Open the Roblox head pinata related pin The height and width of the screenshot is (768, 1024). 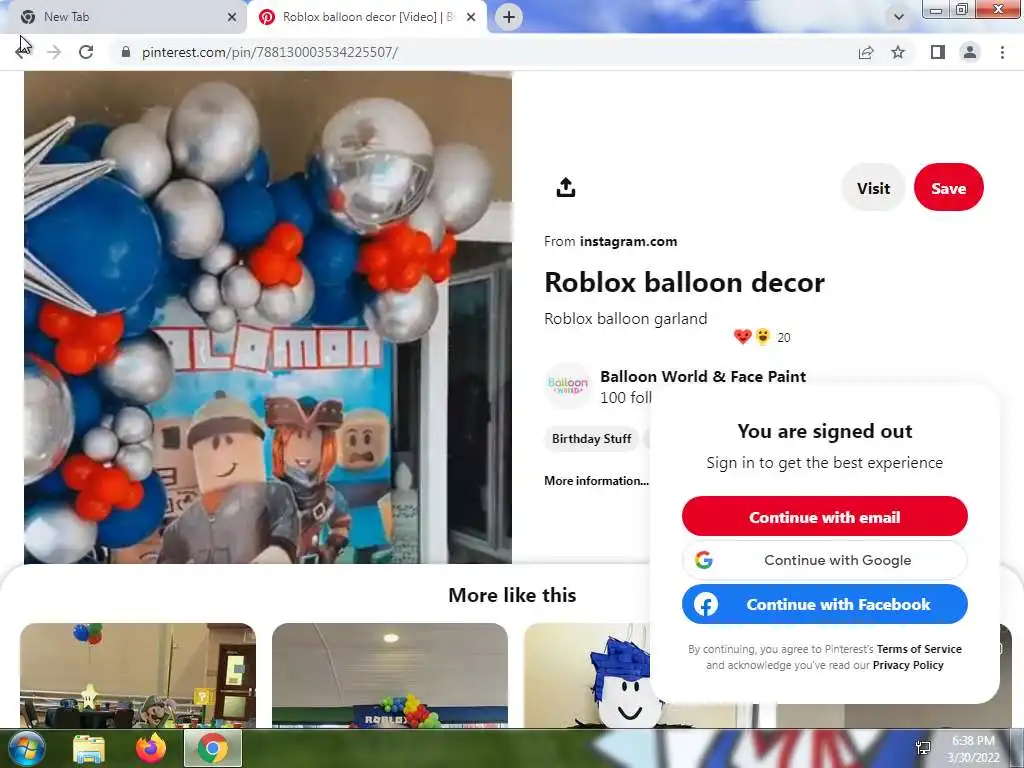pos(587,675)
